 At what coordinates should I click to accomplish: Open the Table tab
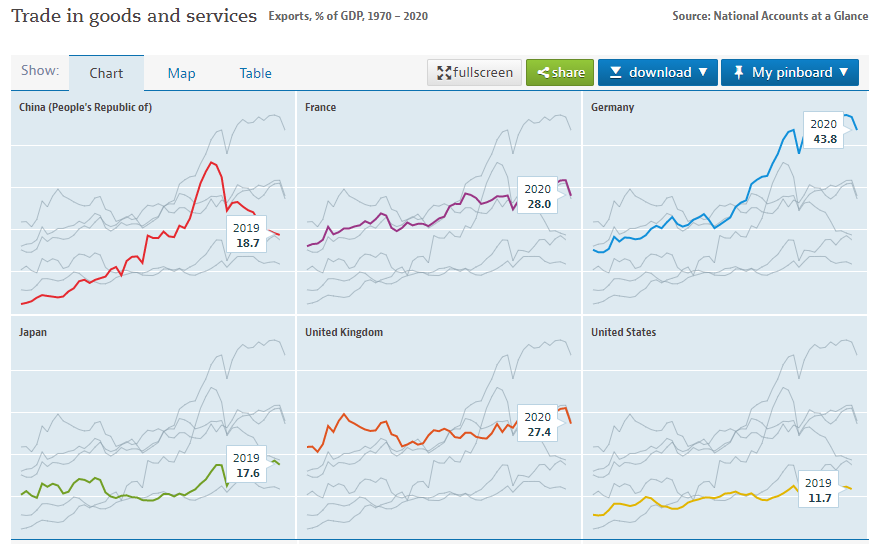point(256,73)
